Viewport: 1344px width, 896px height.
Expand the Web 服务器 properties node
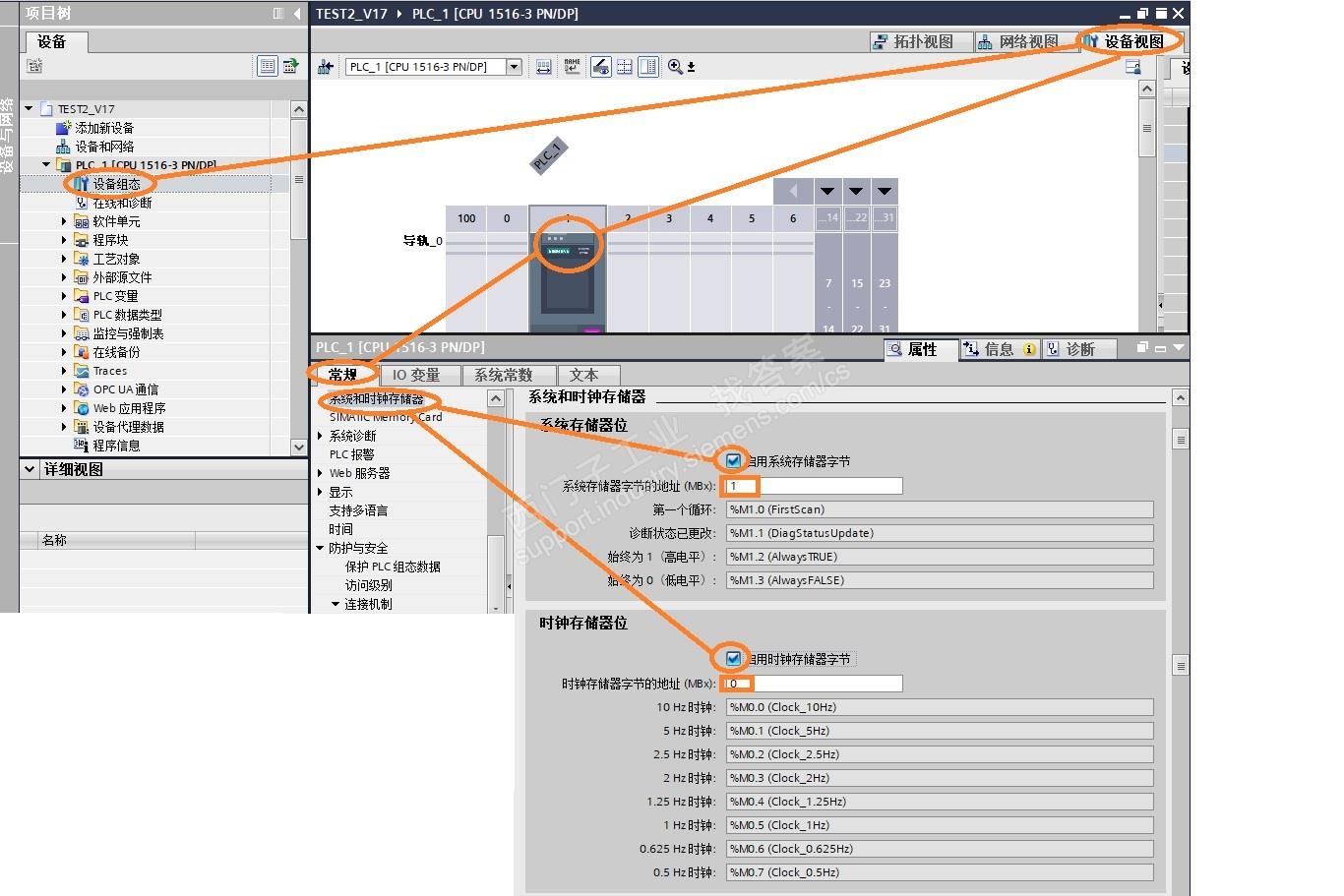[x=320, y=473]
